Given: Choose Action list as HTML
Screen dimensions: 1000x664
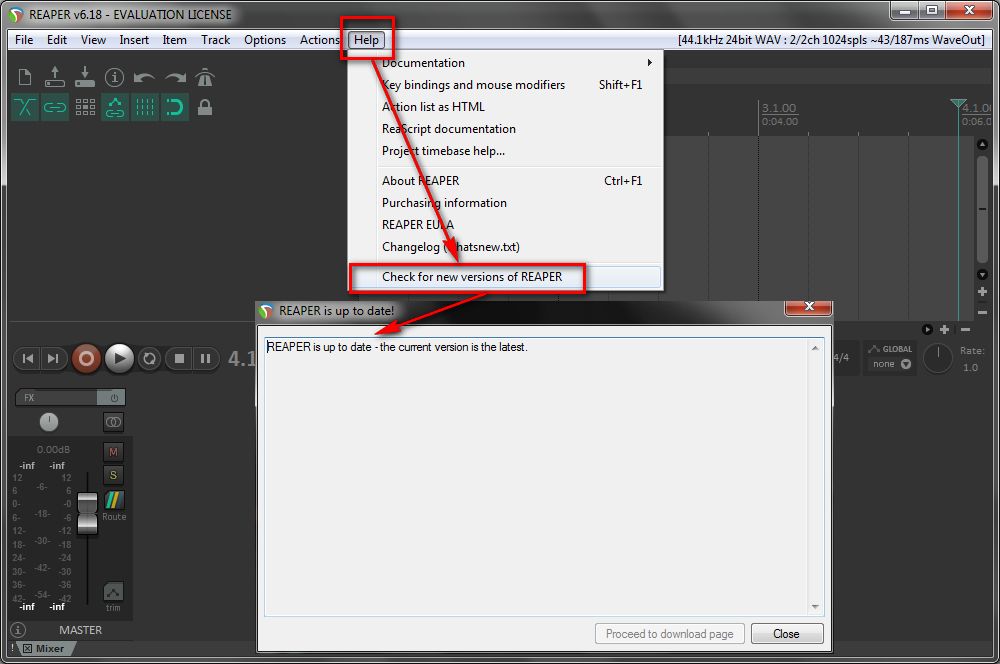Looking at the screenshot, I should pos(505,107).
